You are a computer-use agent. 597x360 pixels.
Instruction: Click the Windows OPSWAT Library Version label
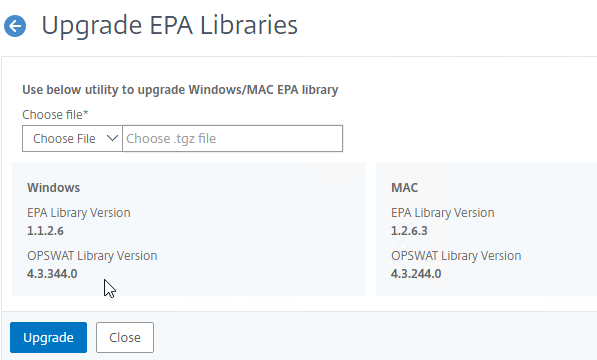coord(92,256)
